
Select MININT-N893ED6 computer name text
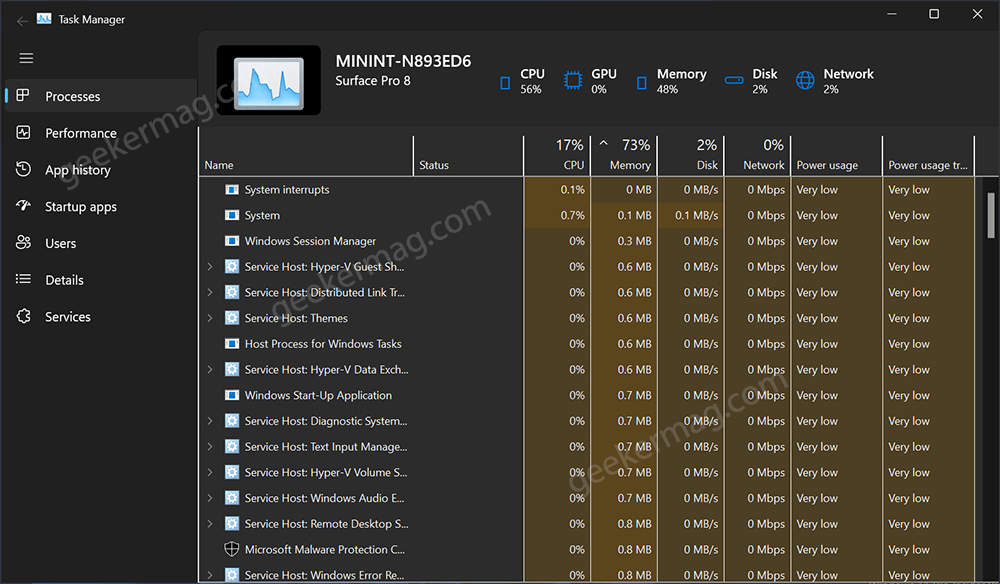pos(403,61)
